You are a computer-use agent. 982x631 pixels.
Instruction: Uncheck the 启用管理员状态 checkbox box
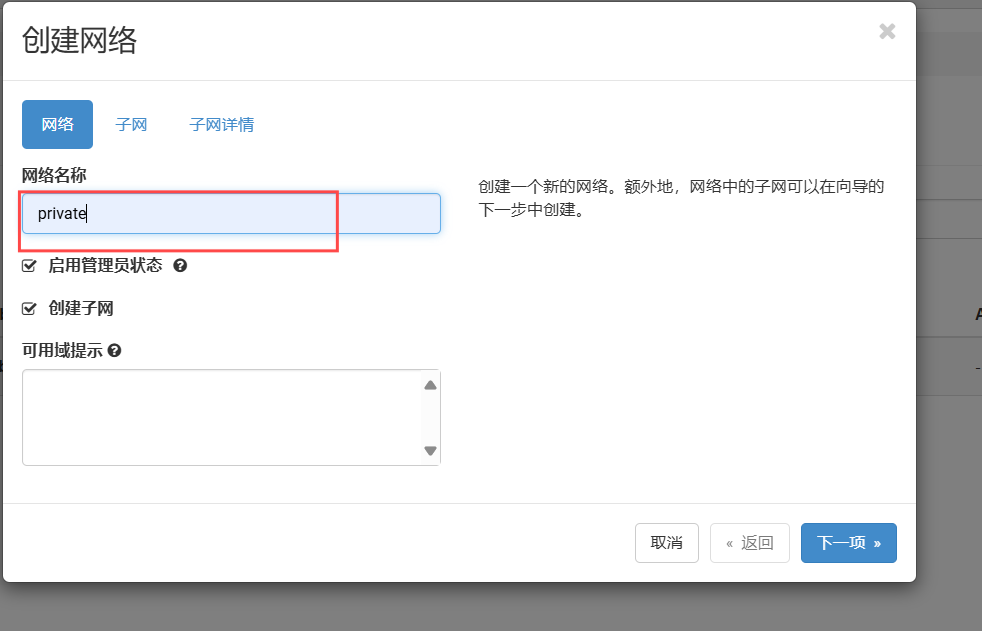[29, 266]
